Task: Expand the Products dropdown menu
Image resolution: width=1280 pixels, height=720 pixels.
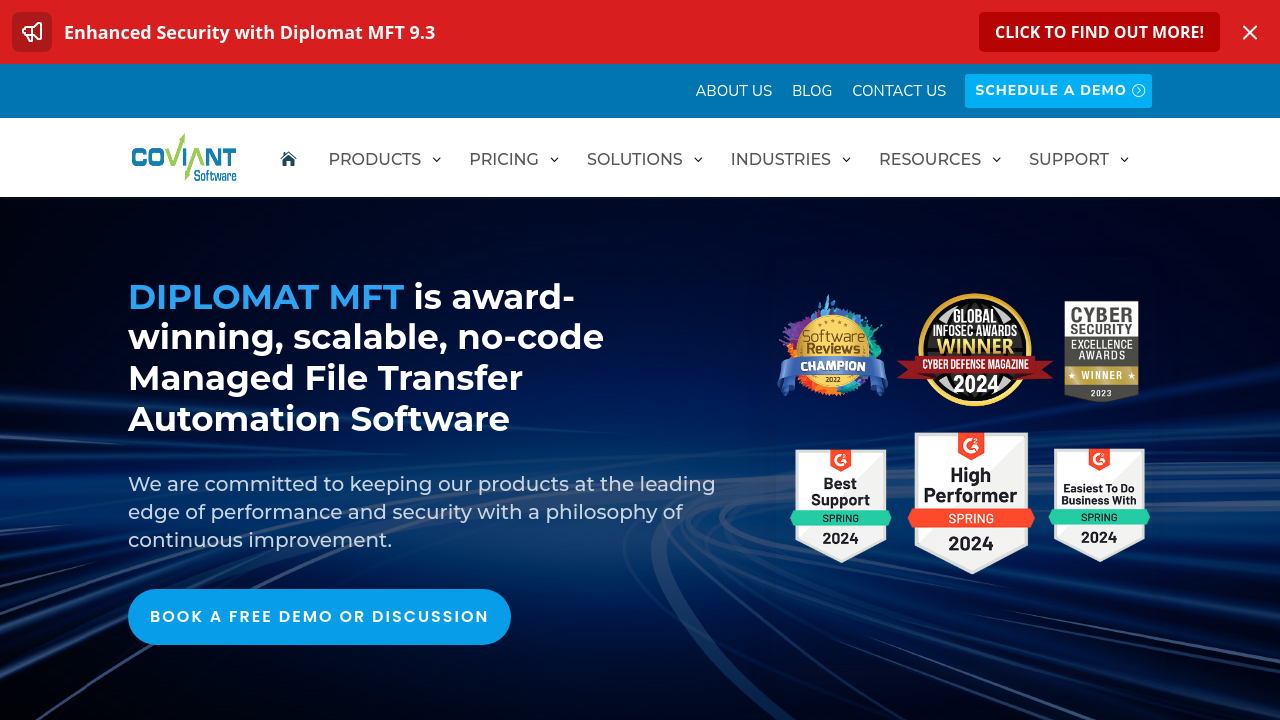Action: click(x=384, y=159)
